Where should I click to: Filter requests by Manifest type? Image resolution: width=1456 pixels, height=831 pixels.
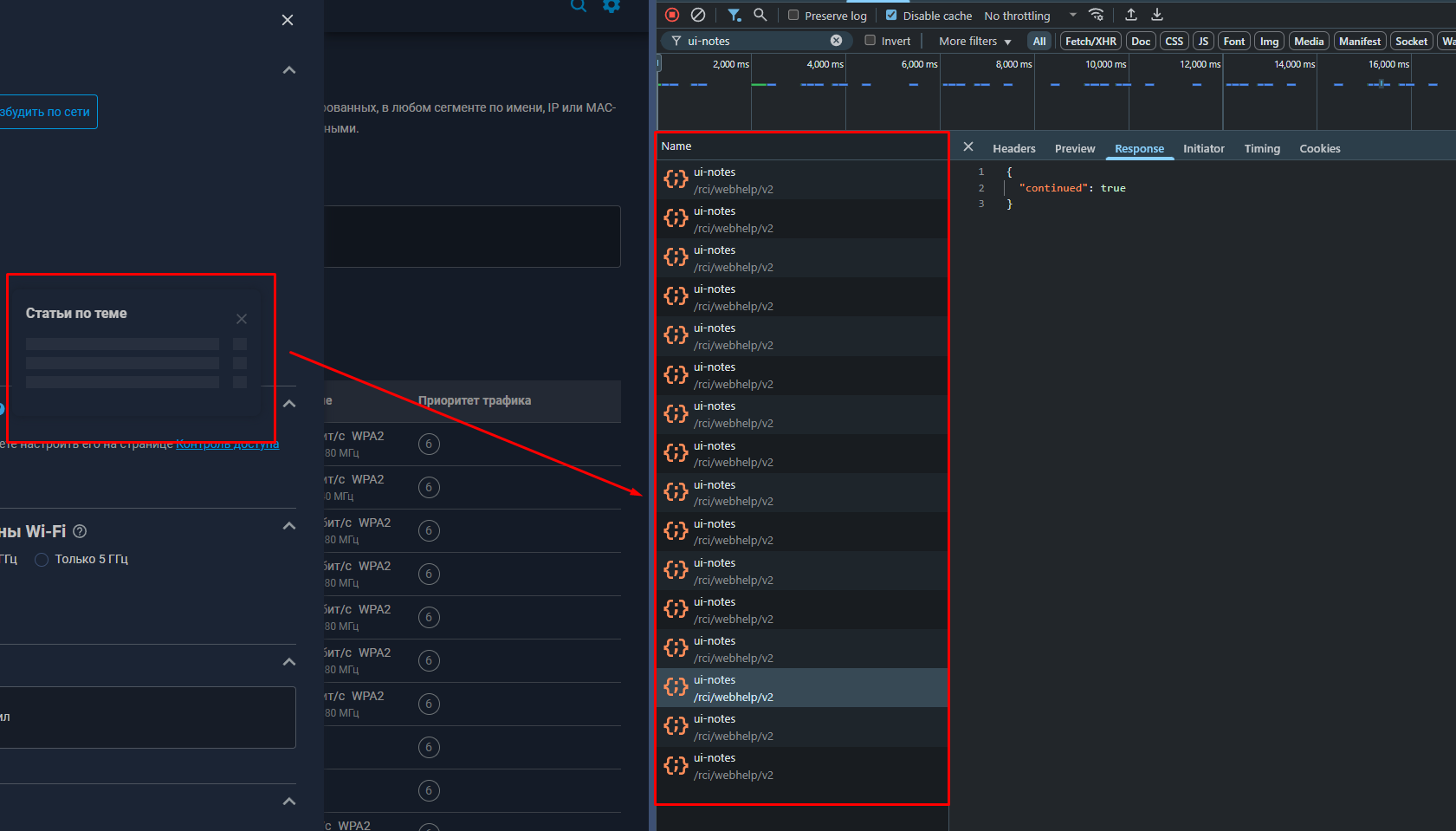tap(1360, 41)
